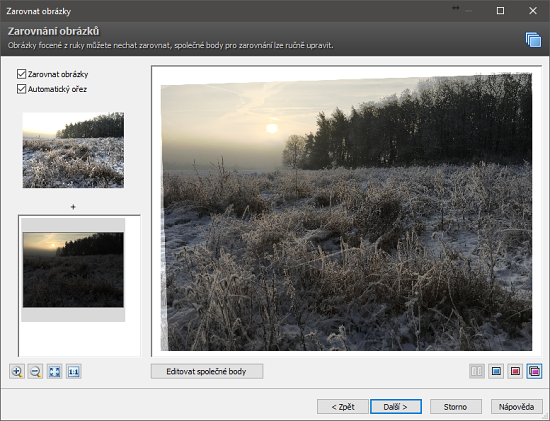
Task: Click the stacked images icon in header
Action: click(533, 39)
